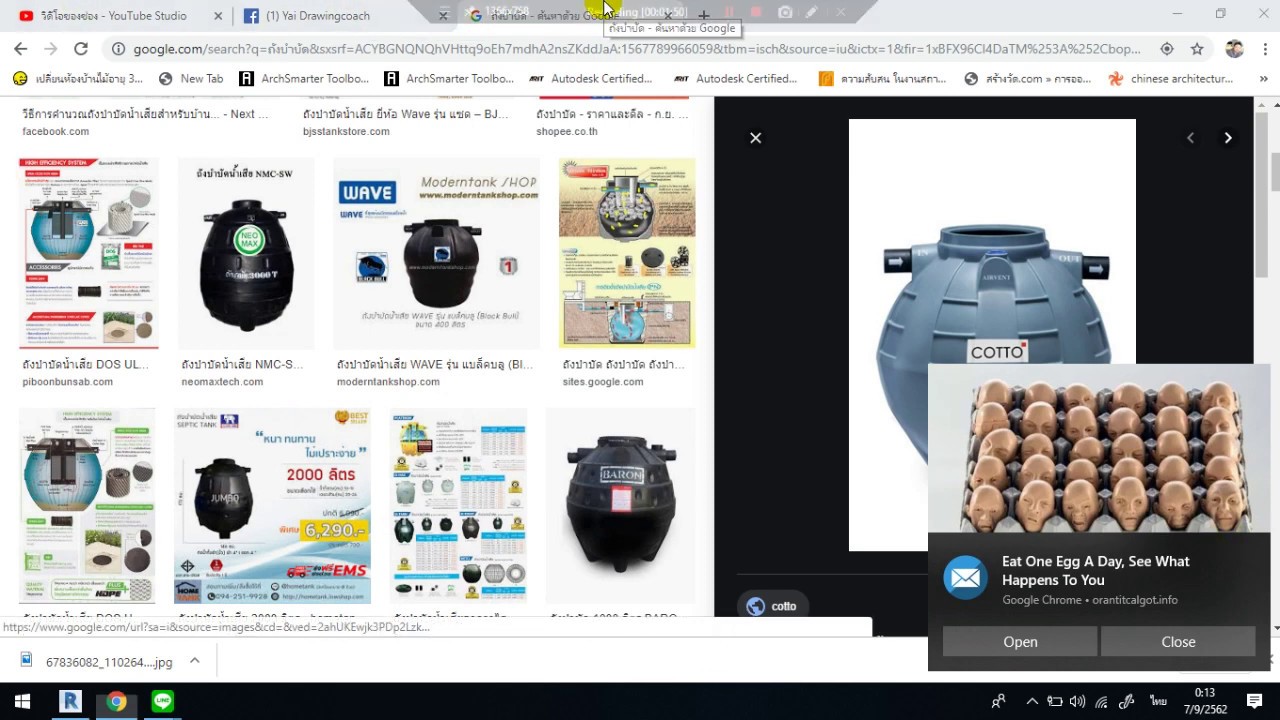Open the New Tab bookmark
The height and width of the screenshot is (720, 1280).
(x=190, y=78)
